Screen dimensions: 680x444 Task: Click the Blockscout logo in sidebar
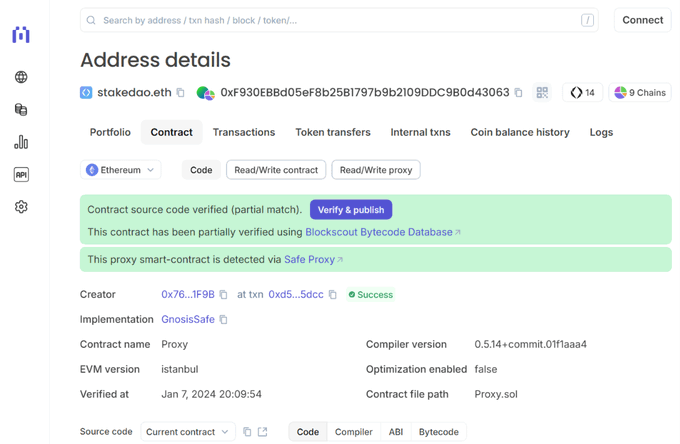21,35
